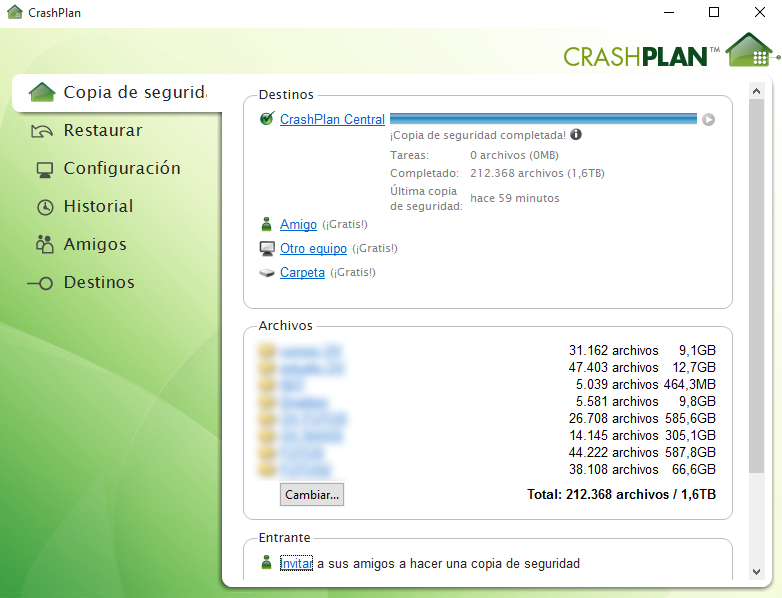The width and height of the screenshot is (782, 598).
Task: Switch to the Restaurar tab
Action: (x=103, y=131)
